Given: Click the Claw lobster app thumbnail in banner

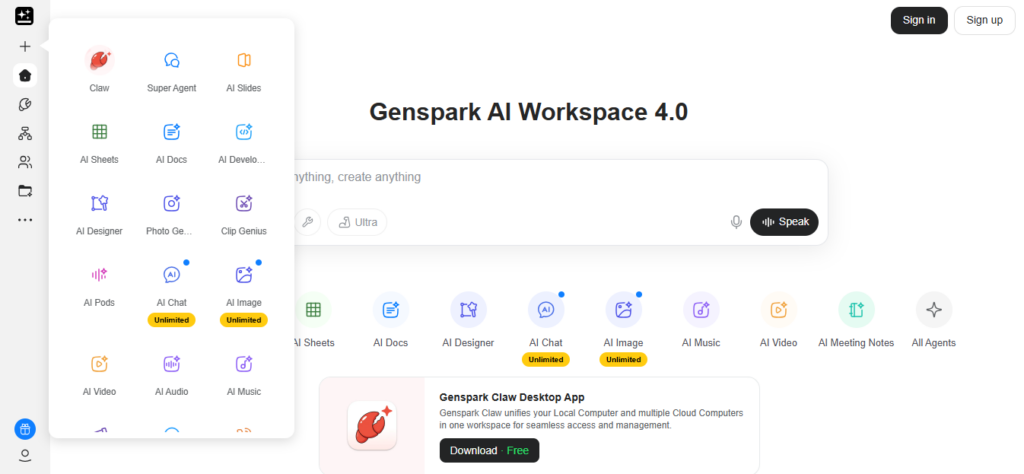Looking at the screenshot, I should [372, 426].
